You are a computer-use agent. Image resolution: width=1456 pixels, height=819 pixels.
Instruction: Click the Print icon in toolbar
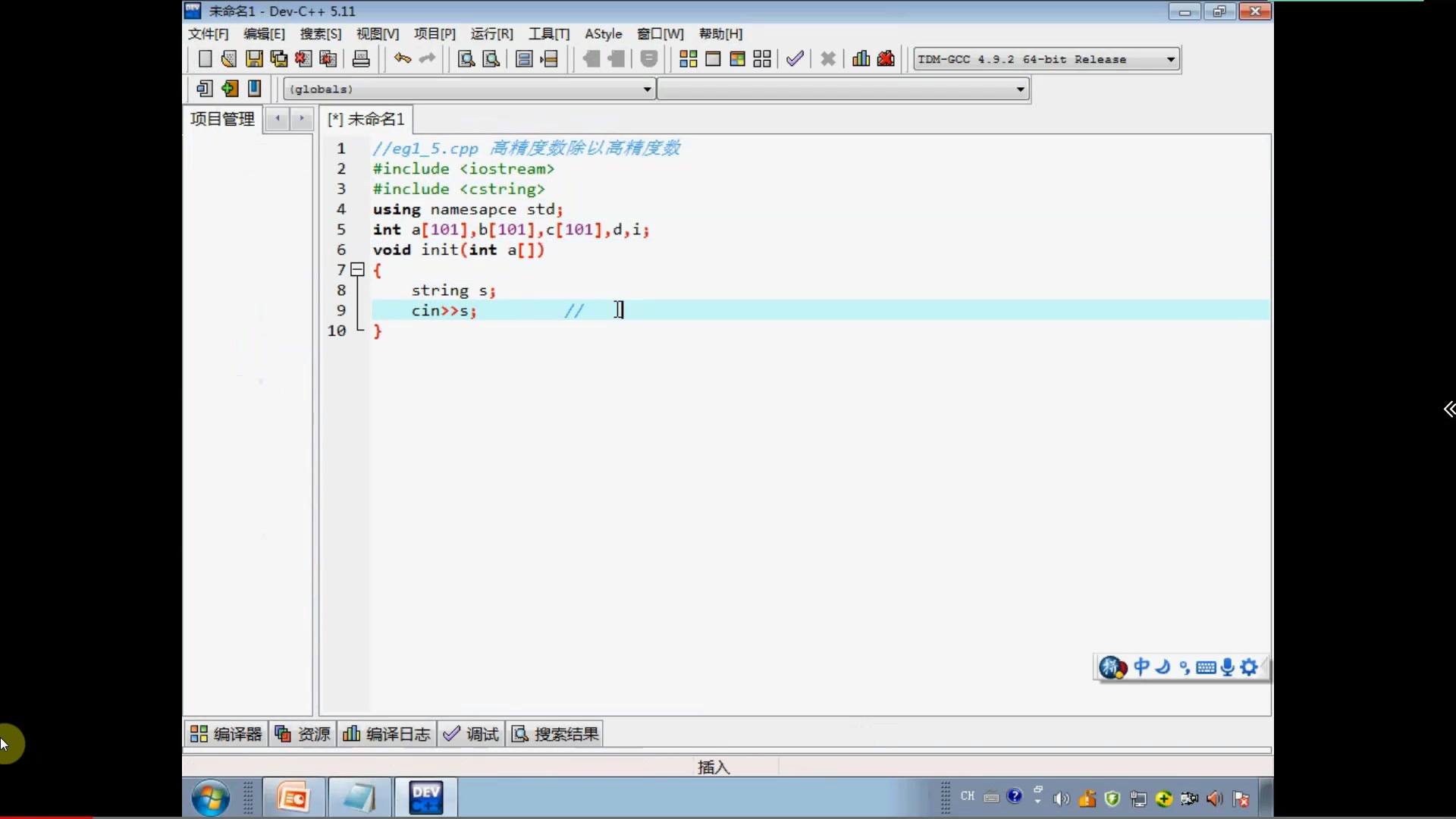coord(361,59)
